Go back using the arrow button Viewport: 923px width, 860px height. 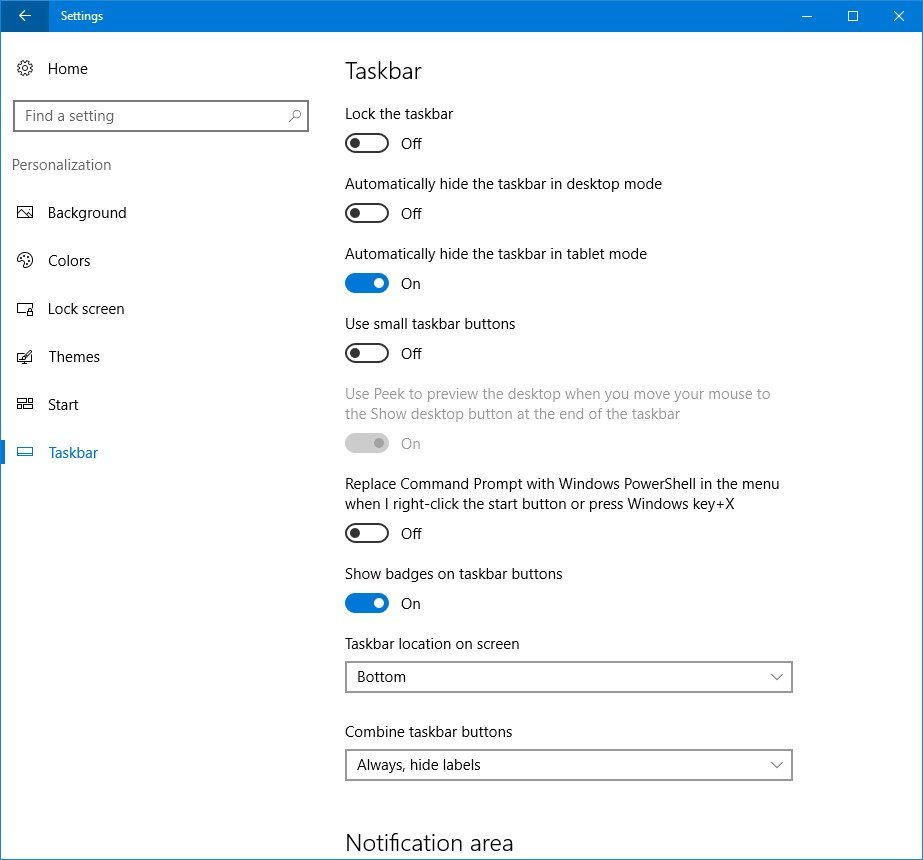point(24,16)
